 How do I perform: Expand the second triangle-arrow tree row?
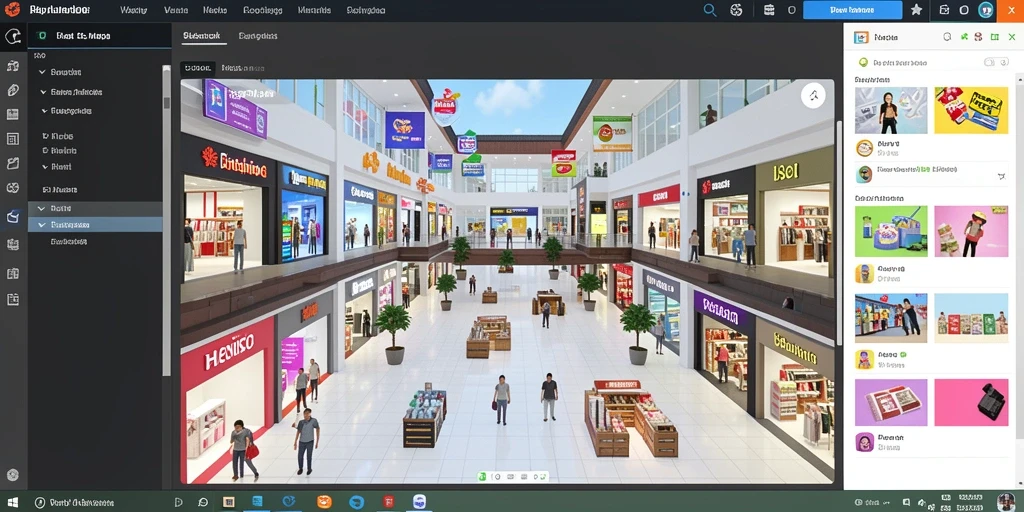[46, 151]
